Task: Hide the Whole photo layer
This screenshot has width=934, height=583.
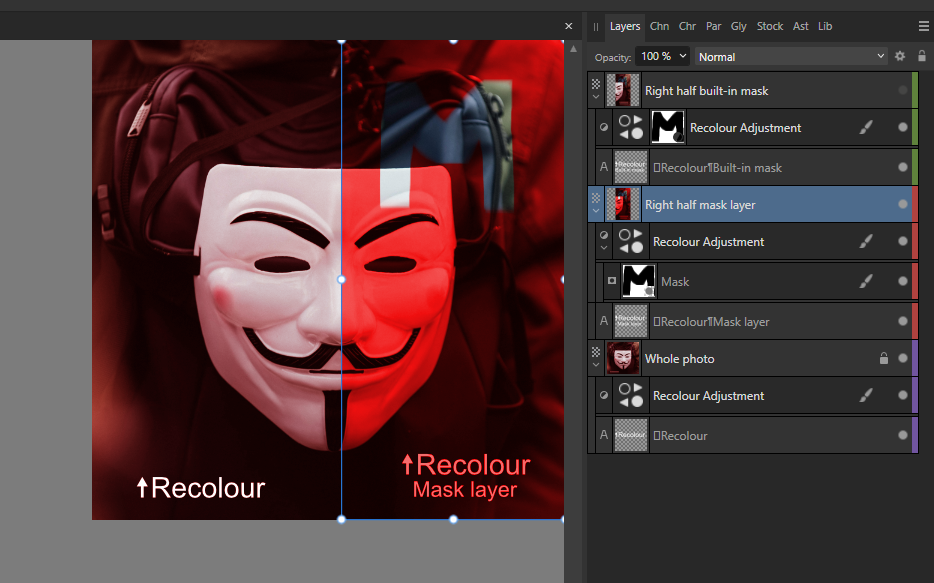Action: [x=902, y=358]
